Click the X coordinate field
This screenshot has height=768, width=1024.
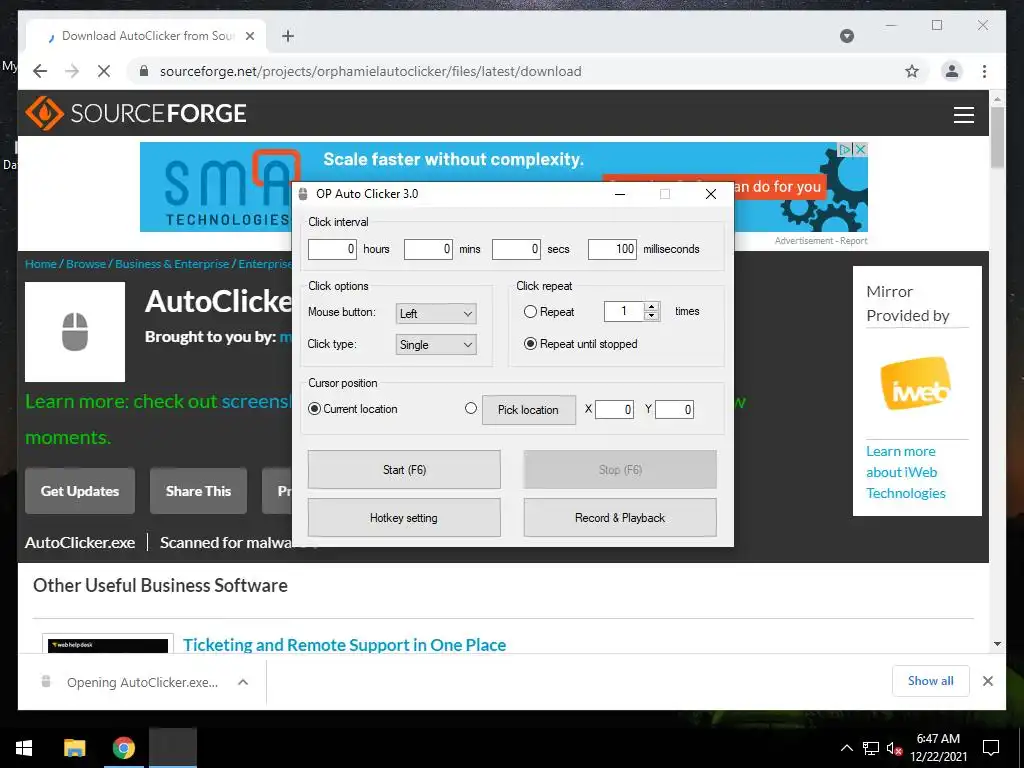tap(614, 409)
